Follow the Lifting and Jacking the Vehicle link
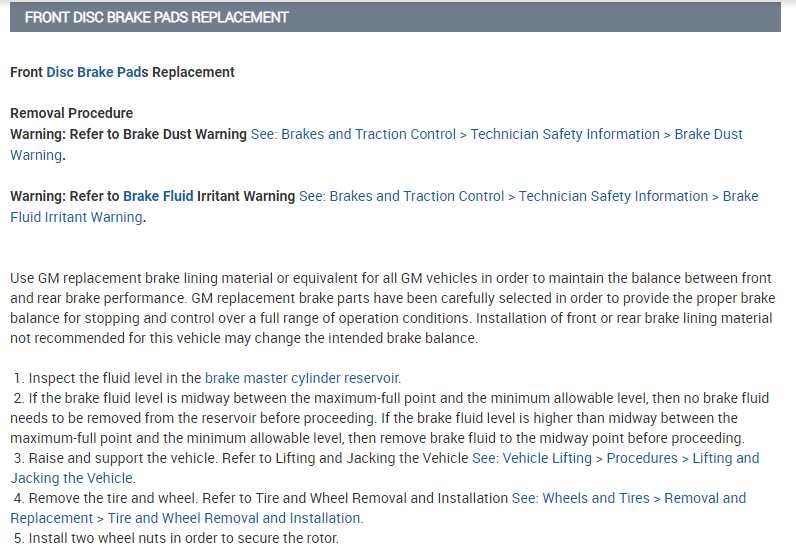 click(615, 458)
